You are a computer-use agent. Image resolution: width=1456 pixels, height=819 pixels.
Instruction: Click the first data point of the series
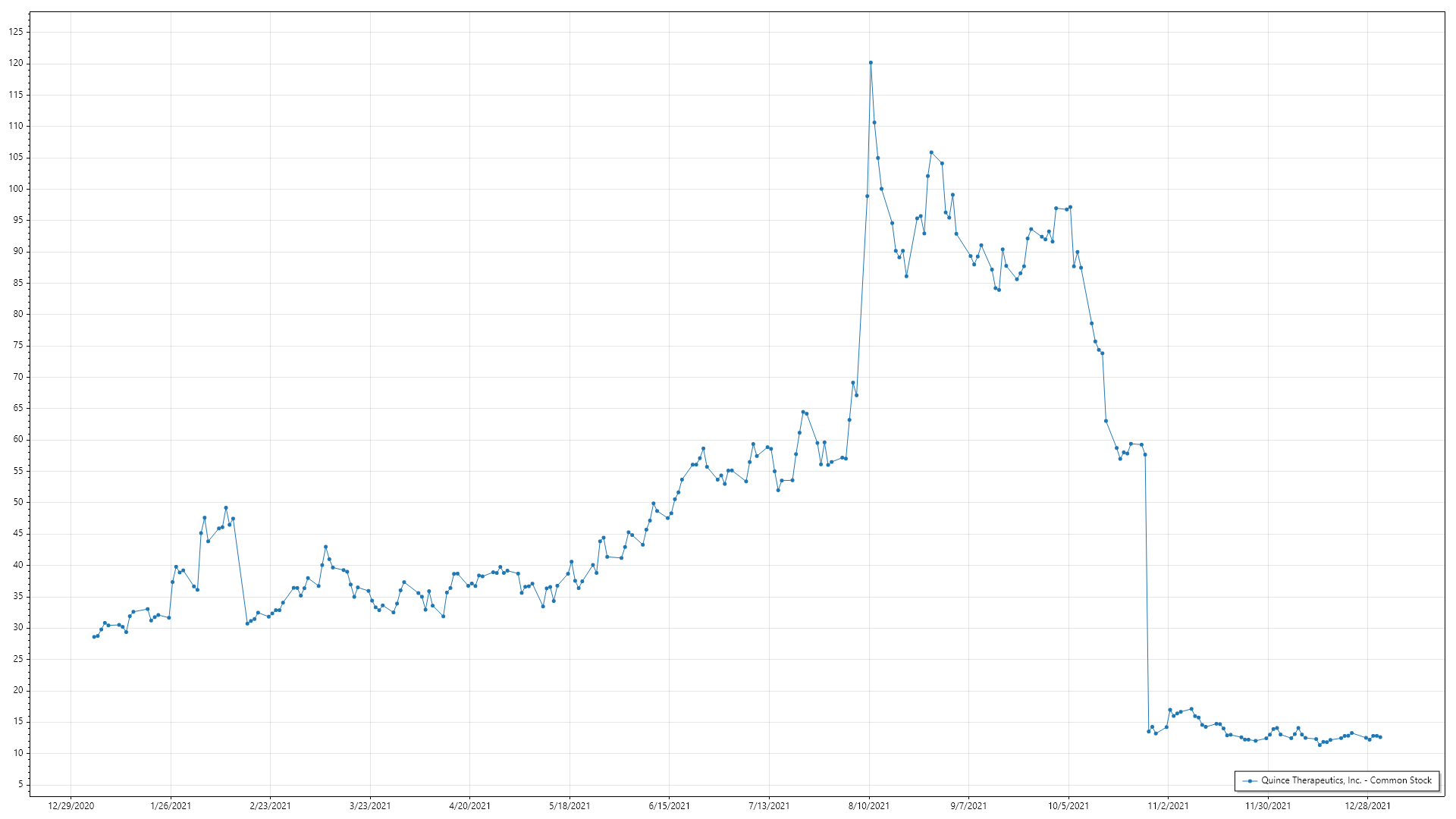tap(94, 637)
